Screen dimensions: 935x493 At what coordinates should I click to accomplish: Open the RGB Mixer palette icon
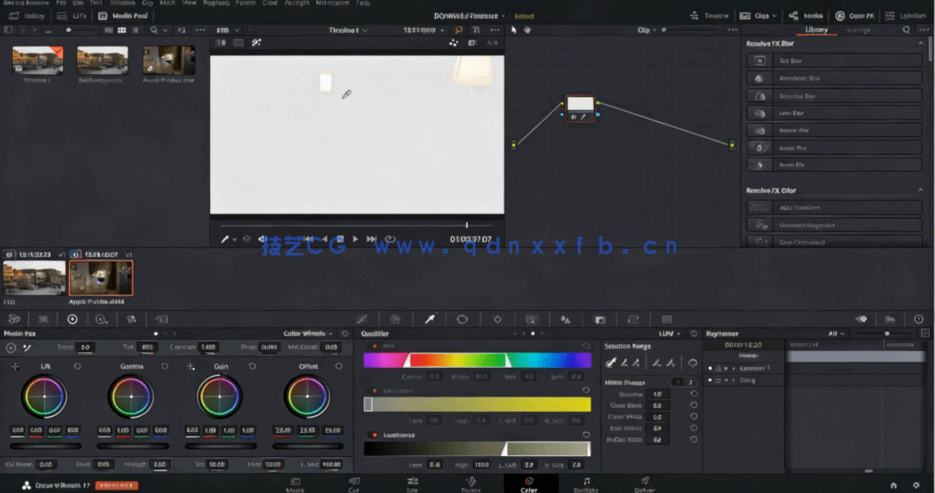coord(131,320)
